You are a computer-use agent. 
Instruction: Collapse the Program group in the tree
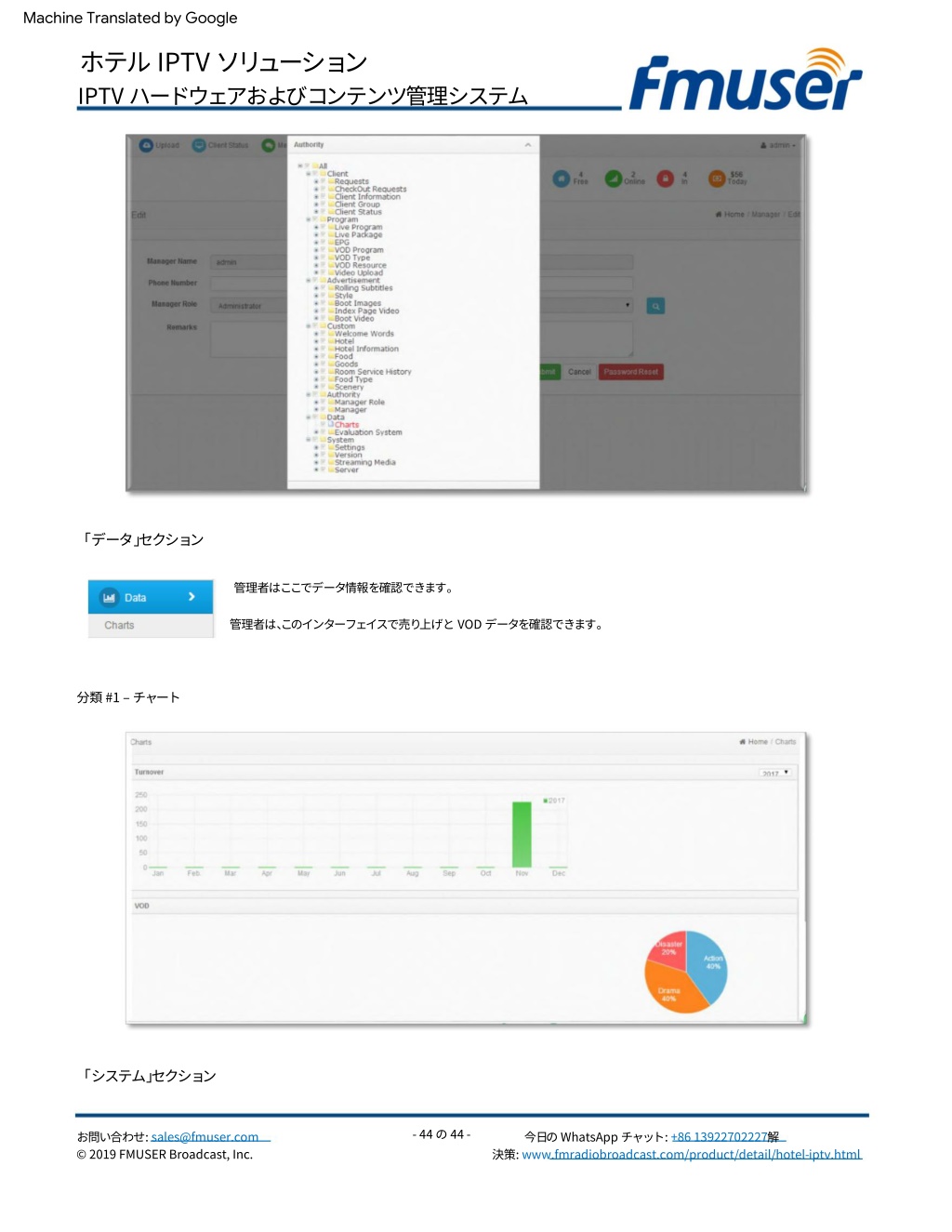309,219
